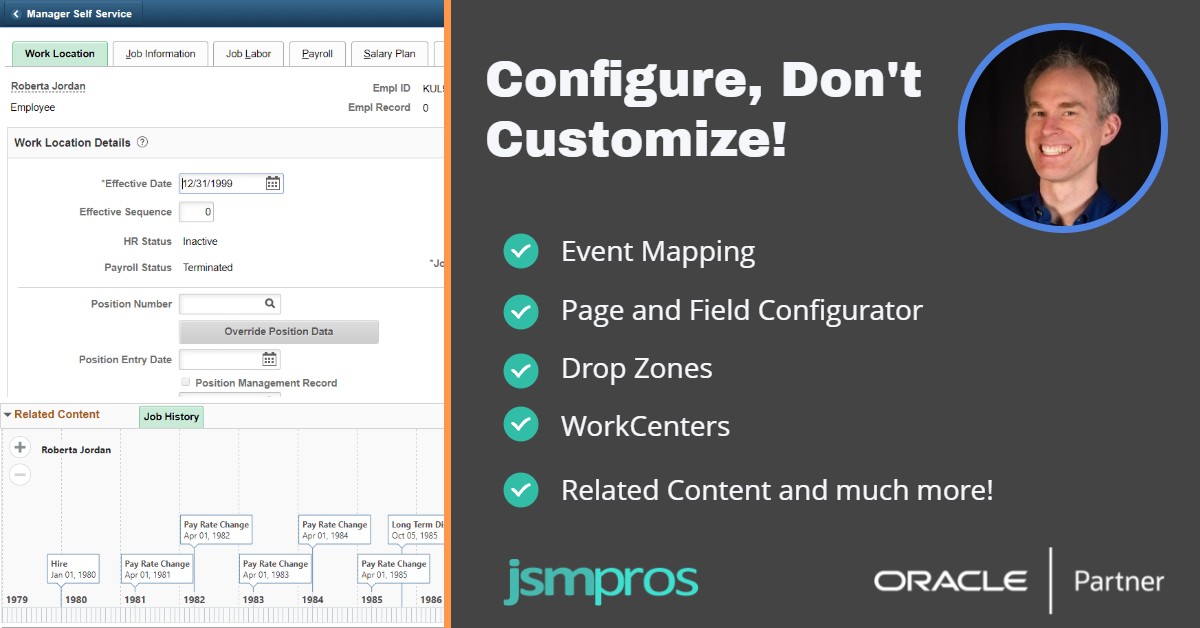
Task: Click the WorkCenters text
Action: pyautogui.click(x=645, y=426)
